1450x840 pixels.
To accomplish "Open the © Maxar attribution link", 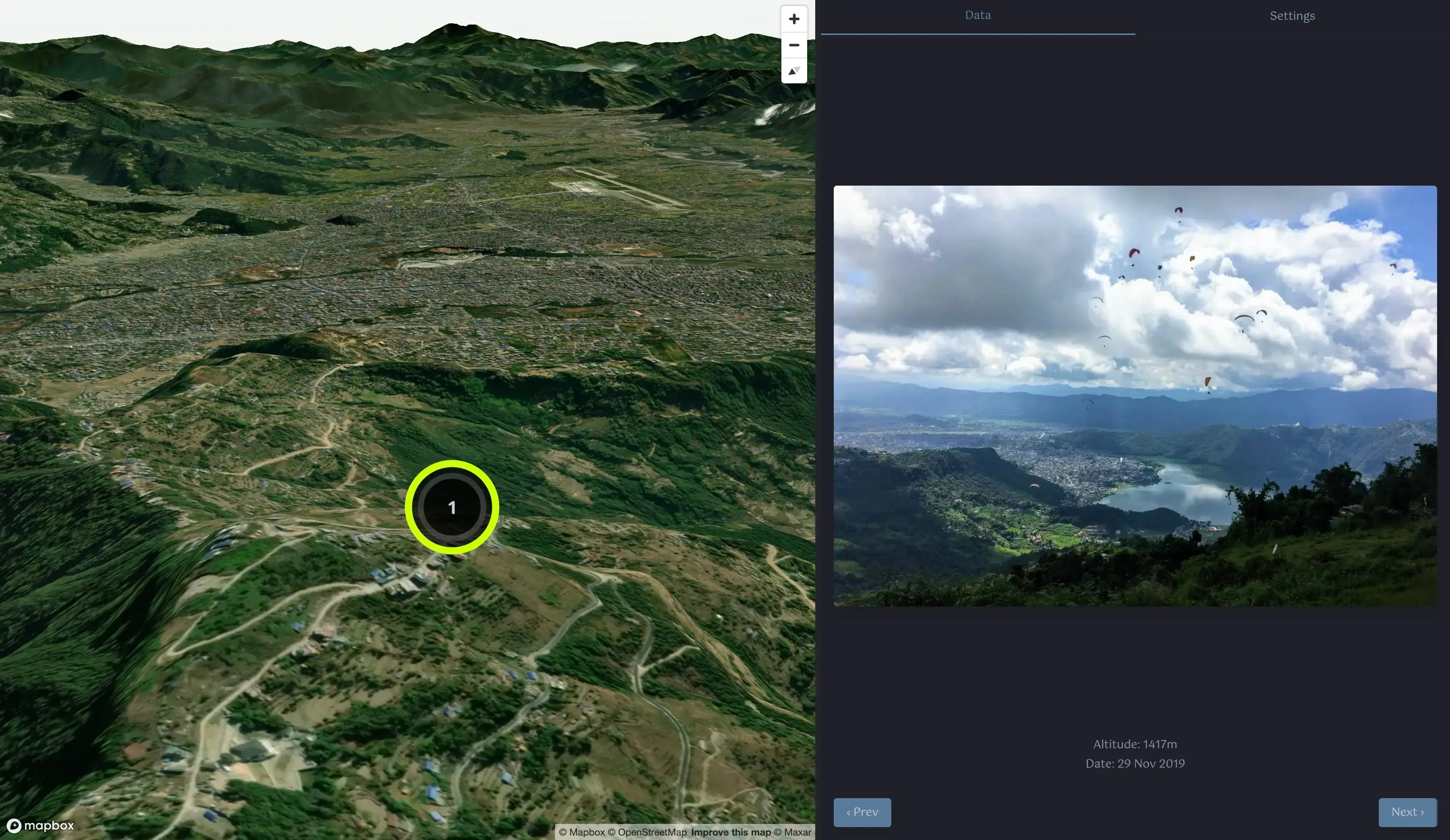I will pos(792,832).
